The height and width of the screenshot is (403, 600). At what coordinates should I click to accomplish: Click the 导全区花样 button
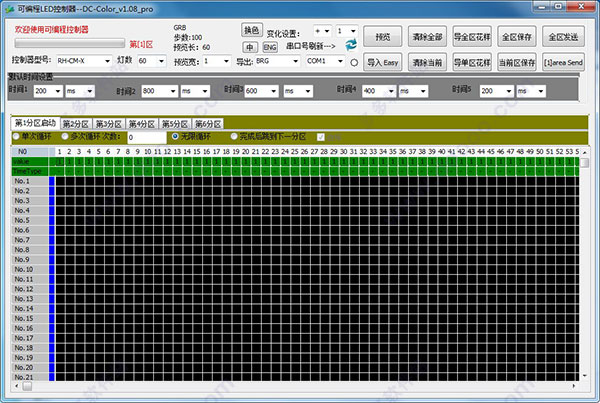[x=472, y=37]
